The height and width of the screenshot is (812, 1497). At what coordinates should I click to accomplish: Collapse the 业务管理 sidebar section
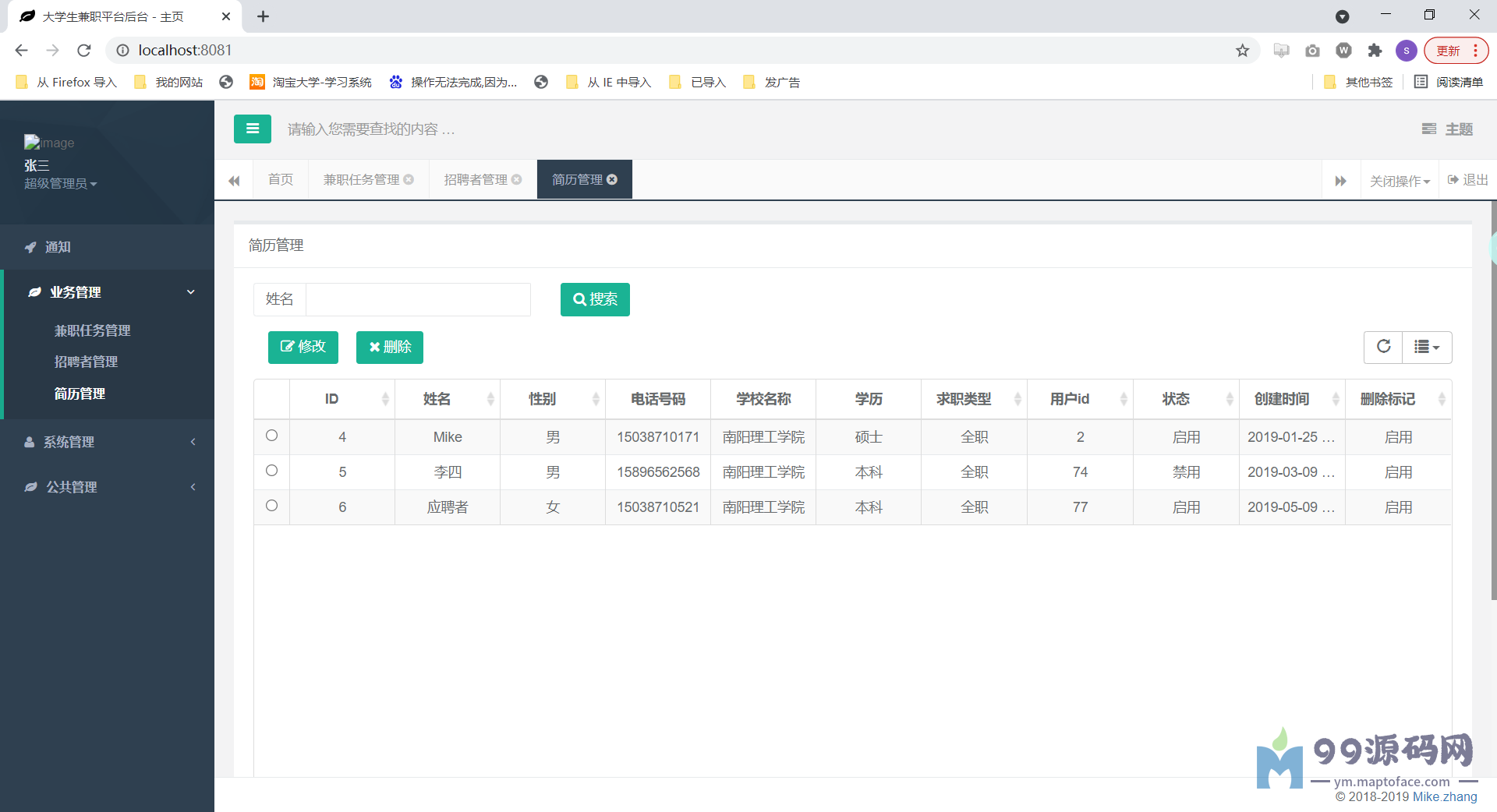coord(109,292)
